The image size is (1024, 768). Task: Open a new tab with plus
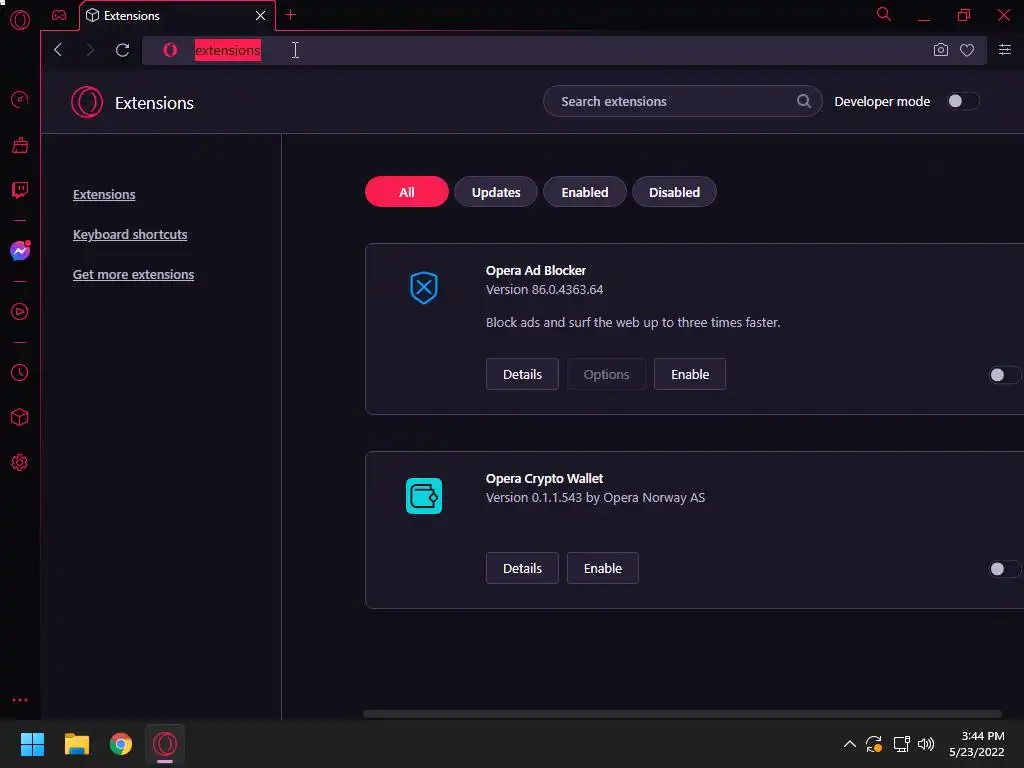291,15
